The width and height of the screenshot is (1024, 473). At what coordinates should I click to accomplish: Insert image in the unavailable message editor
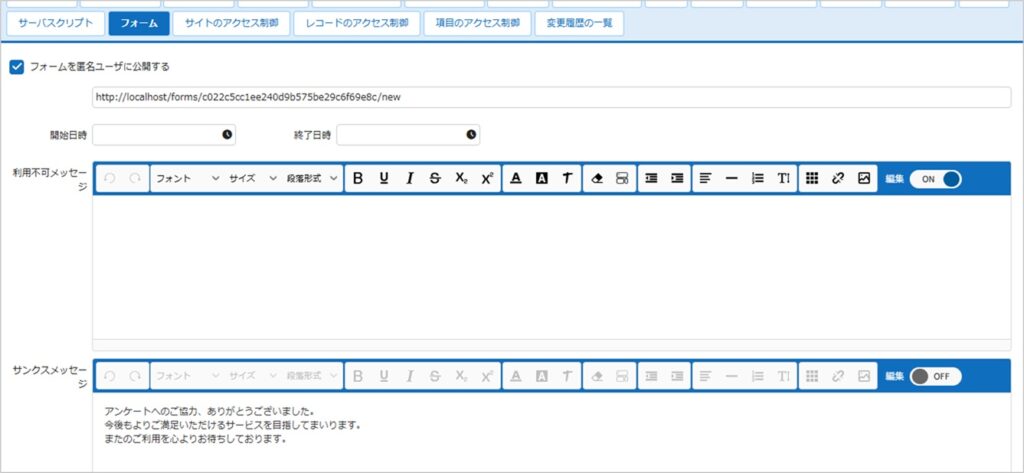(864, 178)
